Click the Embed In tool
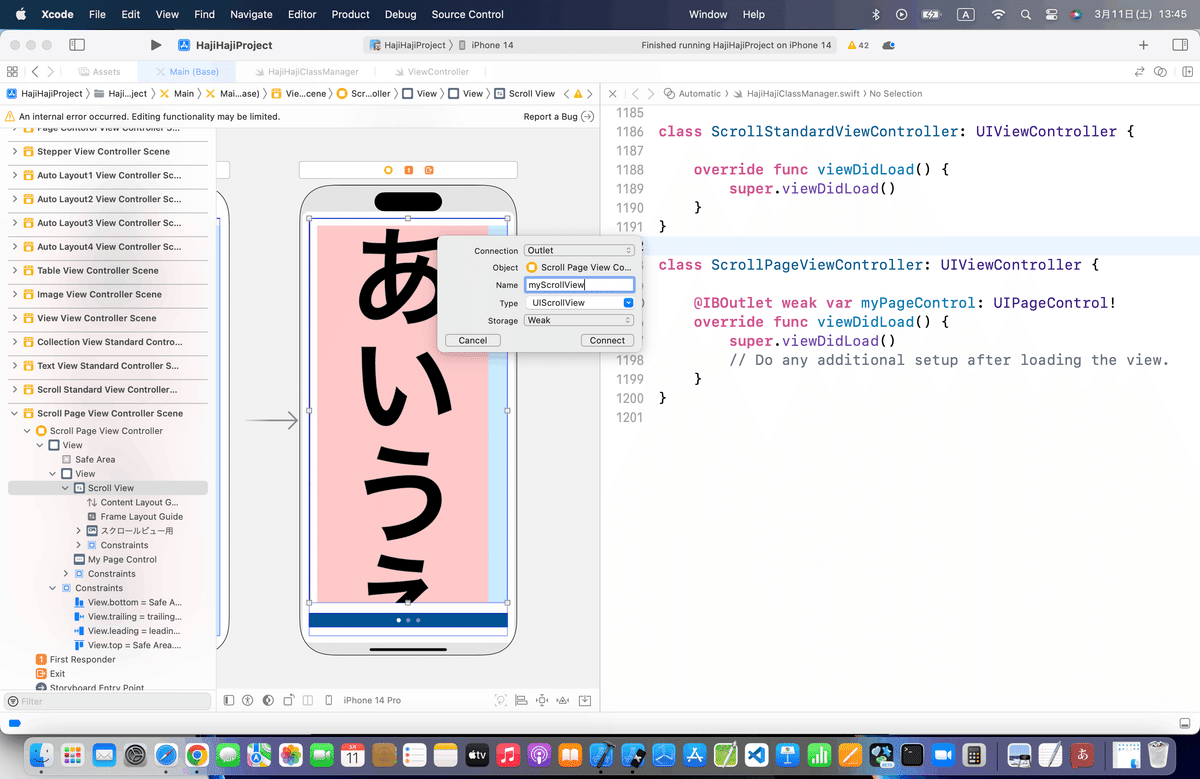 pyautogui.click(x=585, y=700)
